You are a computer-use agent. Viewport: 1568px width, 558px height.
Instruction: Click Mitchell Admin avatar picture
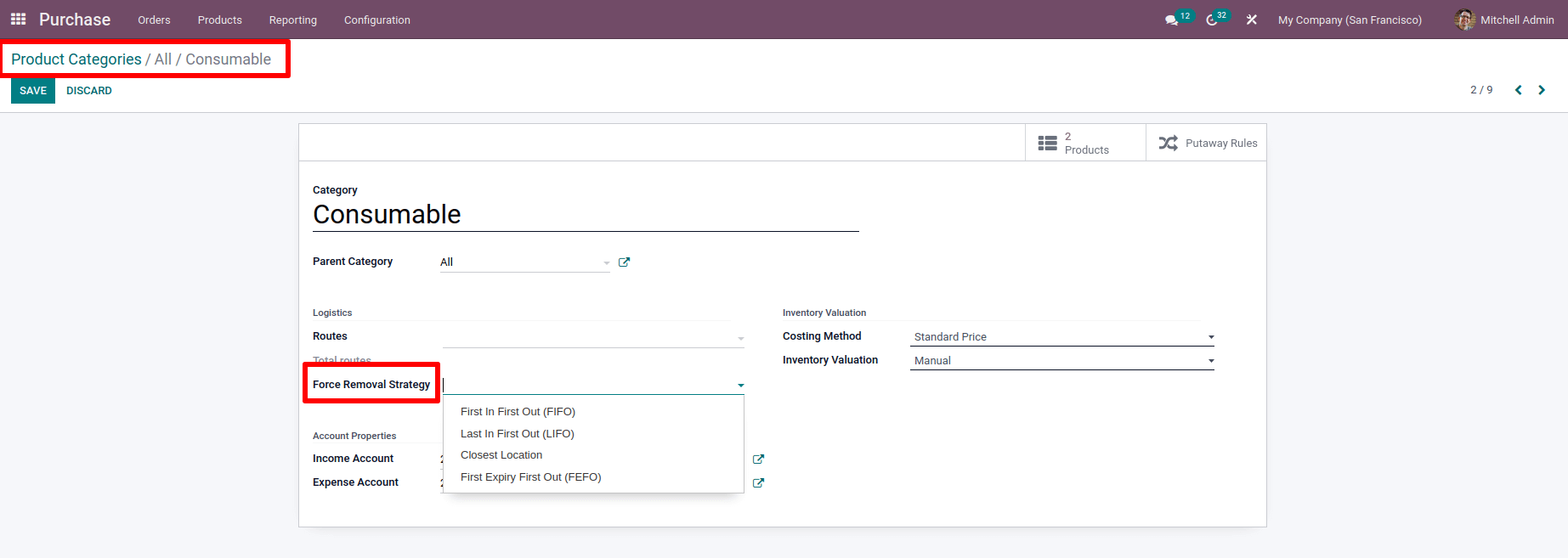pyautogui.click(x=1465, y=20)
